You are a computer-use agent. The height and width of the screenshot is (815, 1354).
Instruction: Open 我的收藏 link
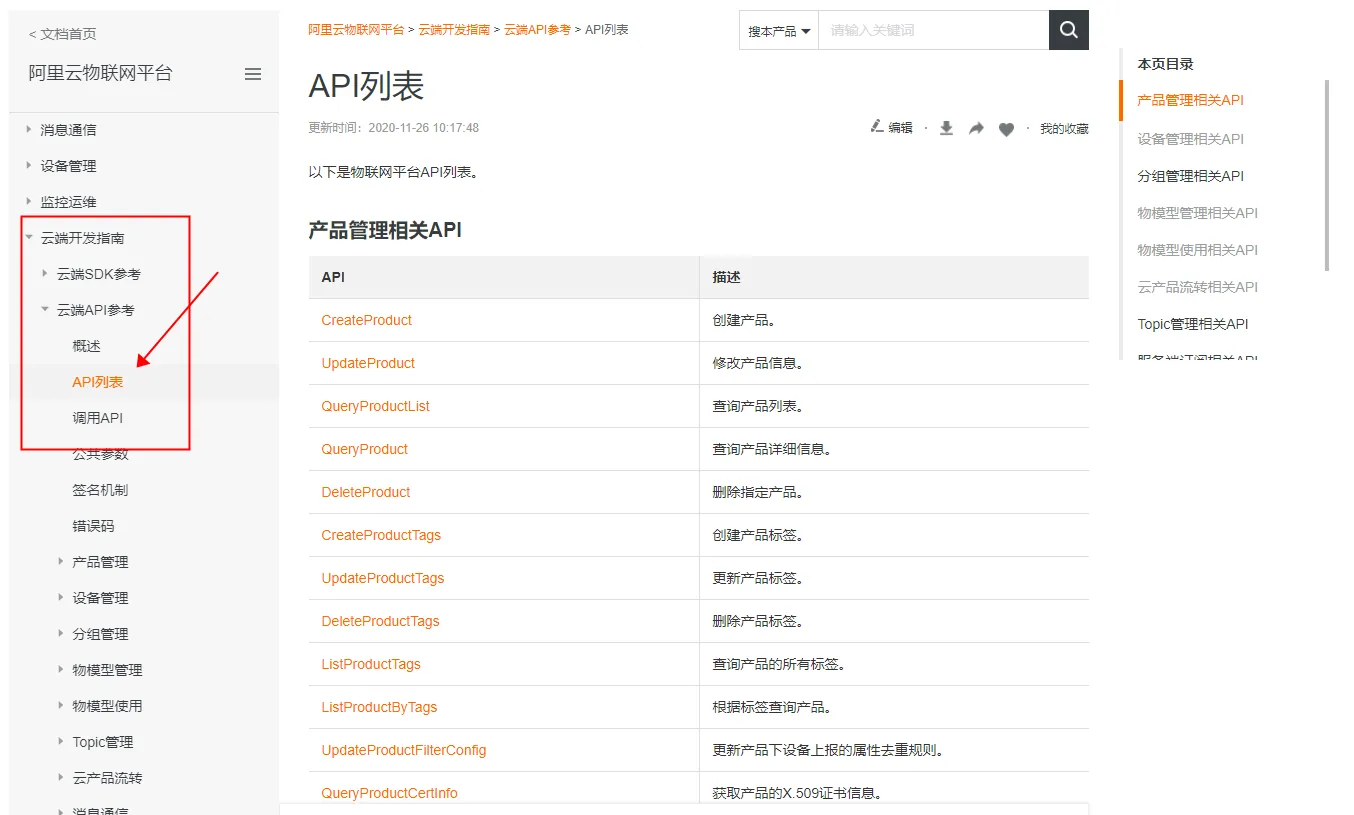coord(1064,128)
